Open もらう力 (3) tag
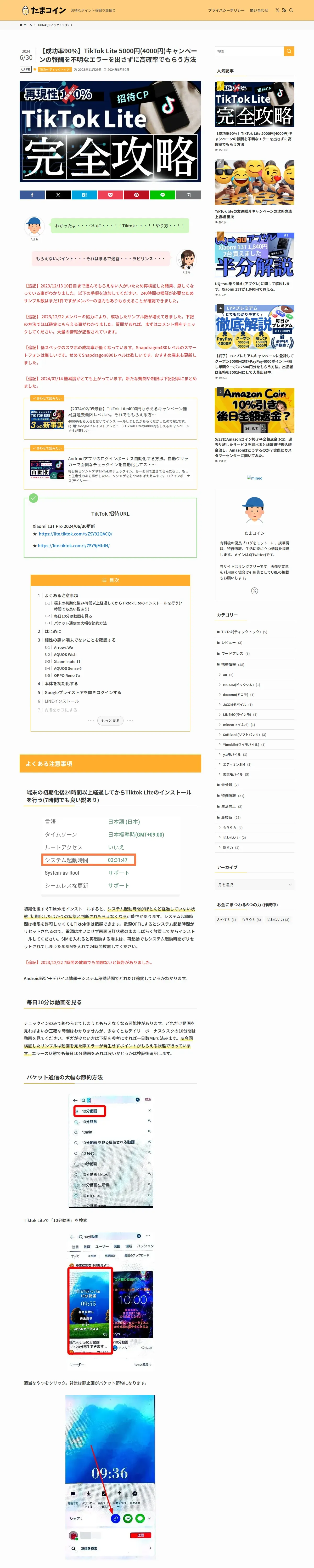314x1568 pixels. [x=251, y=920]
